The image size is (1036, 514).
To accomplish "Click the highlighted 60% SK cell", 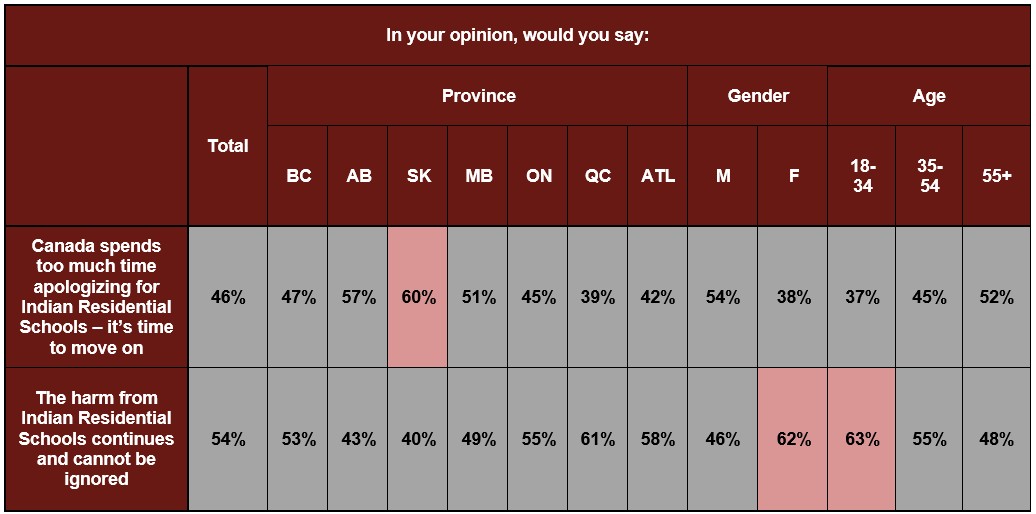I will (418, 297).
